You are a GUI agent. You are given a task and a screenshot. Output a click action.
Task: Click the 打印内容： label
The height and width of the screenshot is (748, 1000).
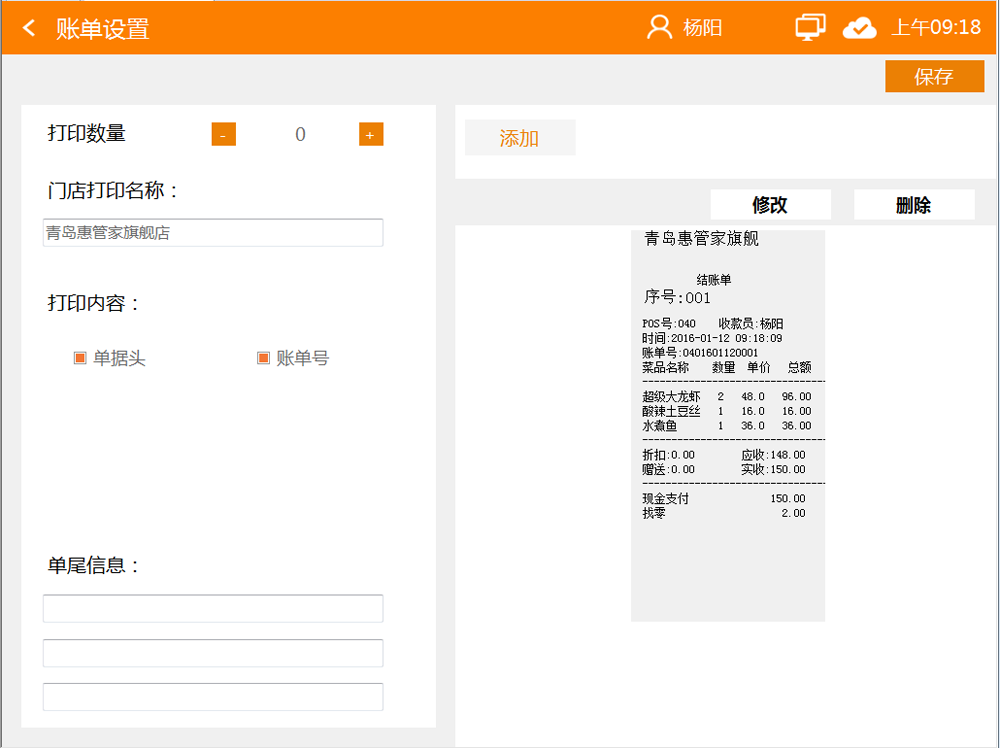(x=94, y=303)
